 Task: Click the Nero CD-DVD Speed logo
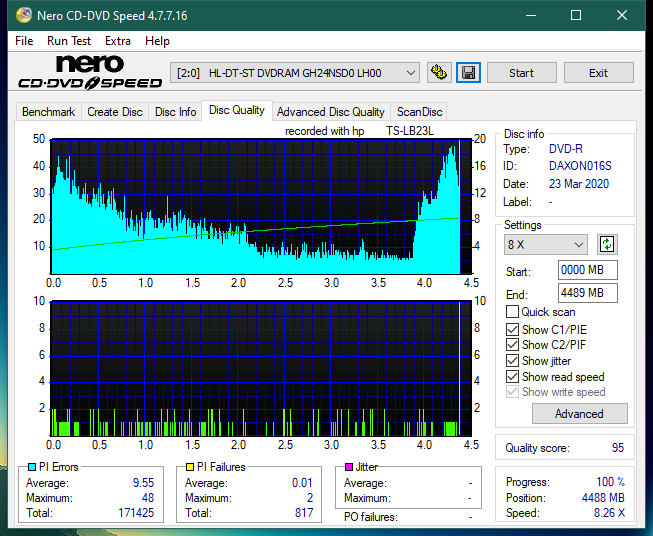tap(90, 72)
